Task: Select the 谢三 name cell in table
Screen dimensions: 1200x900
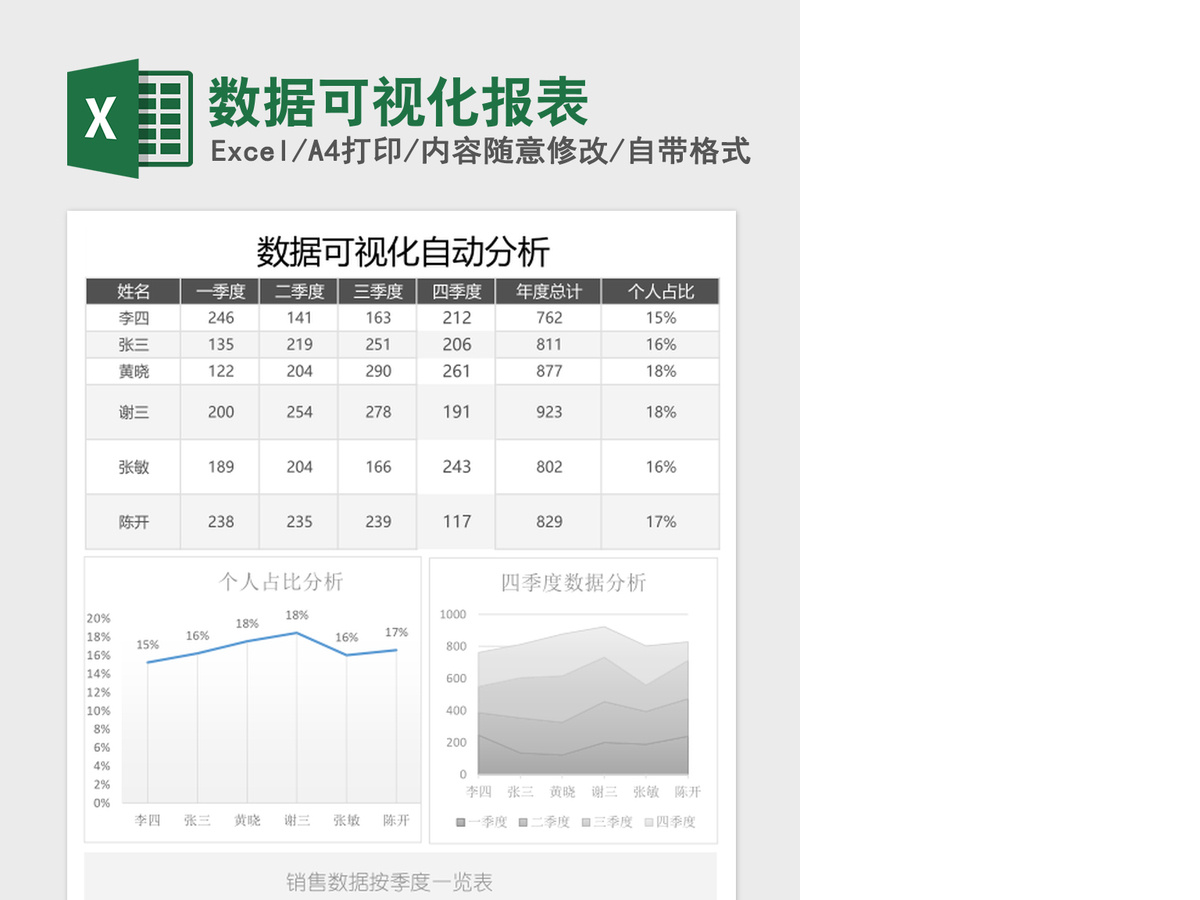Action: 133,412
